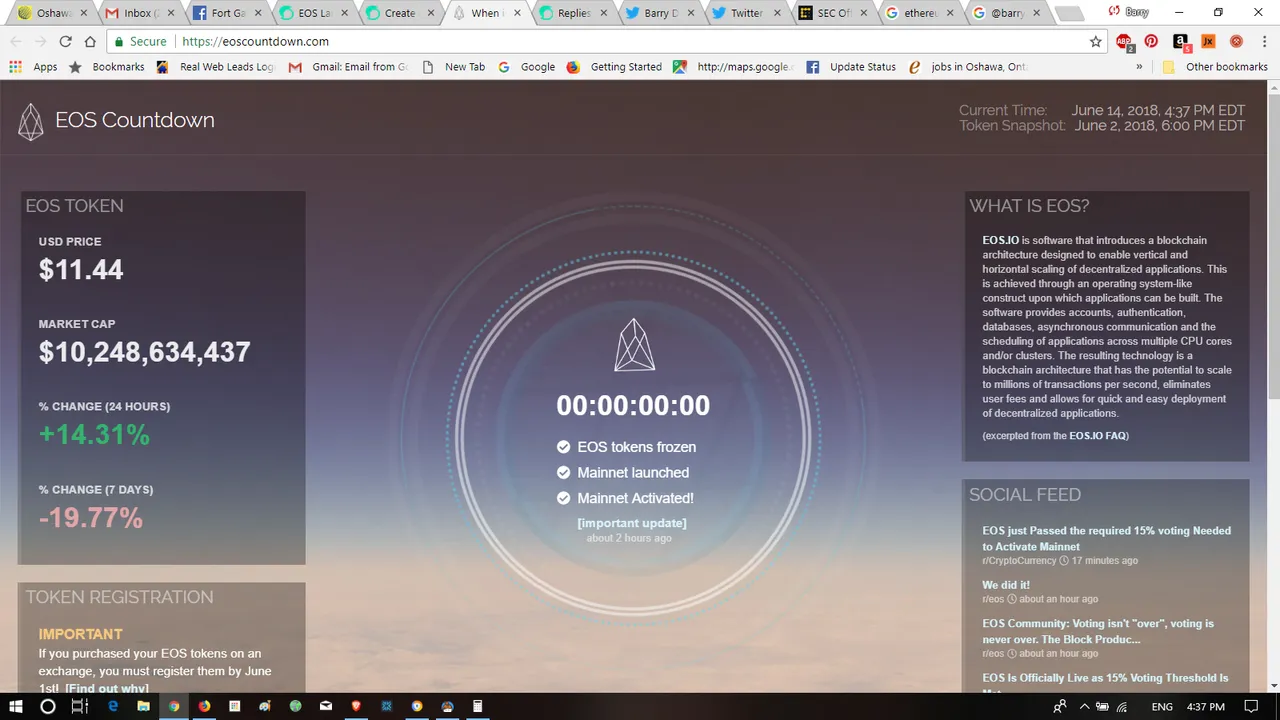The image size is (1280, 720).
Task: Click the 00:00:00:00 countdown timer
Action: point(633,406)
